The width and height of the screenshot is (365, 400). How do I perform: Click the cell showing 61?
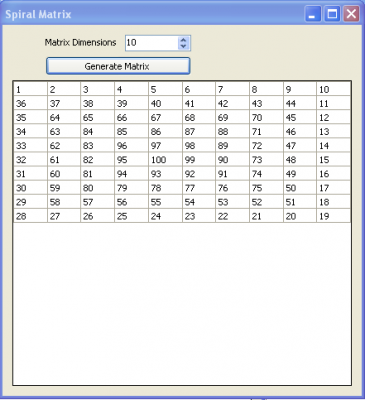64,160
